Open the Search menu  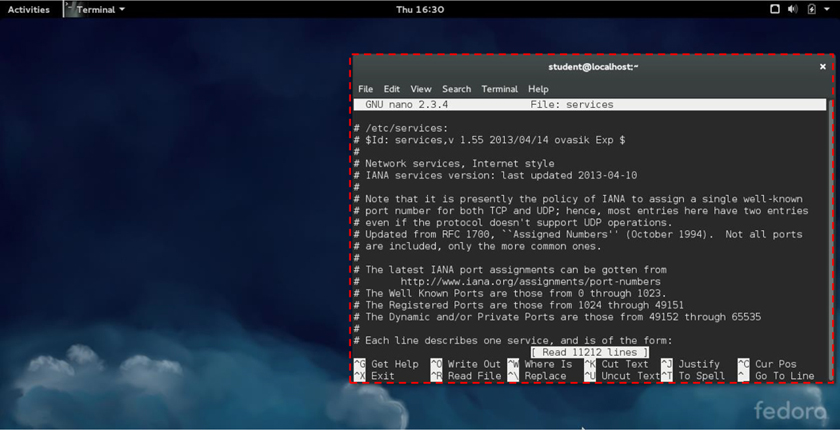[456, 89]
